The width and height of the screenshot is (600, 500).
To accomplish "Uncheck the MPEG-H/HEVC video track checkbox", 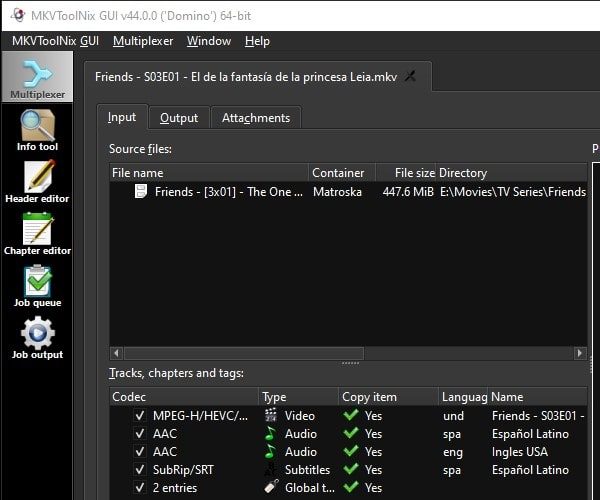I will (140, 415).
